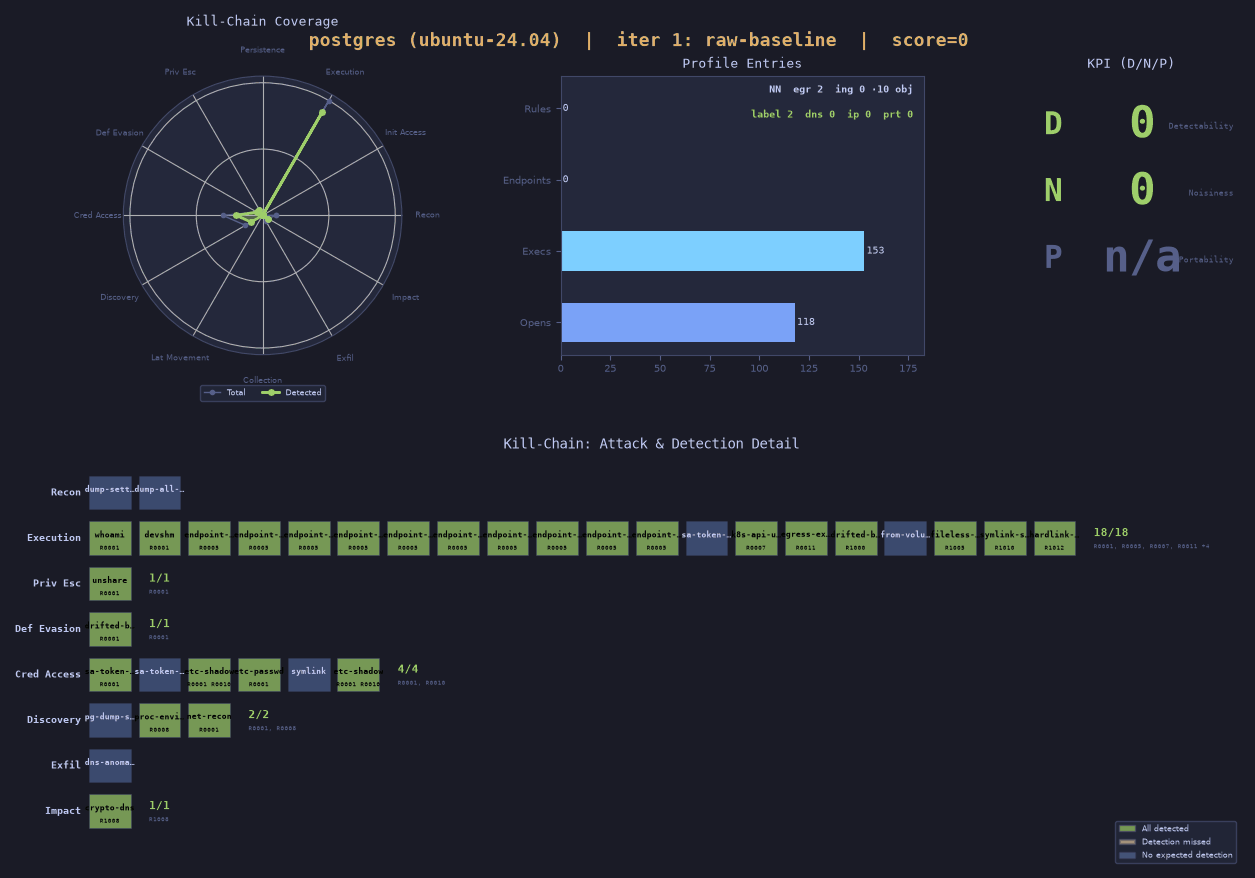The width and height of the screenshot is (1255, 878).
Task: Click the Impact row label in detail
Action: (x=63, y=811)
